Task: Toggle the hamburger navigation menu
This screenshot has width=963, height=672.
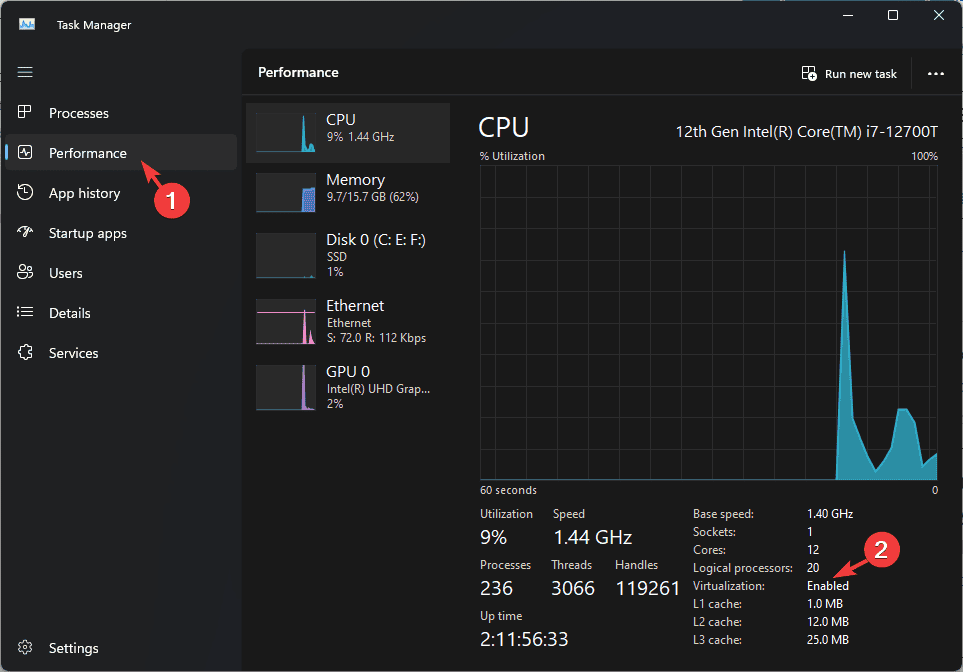Action: (x=26, y=72)
